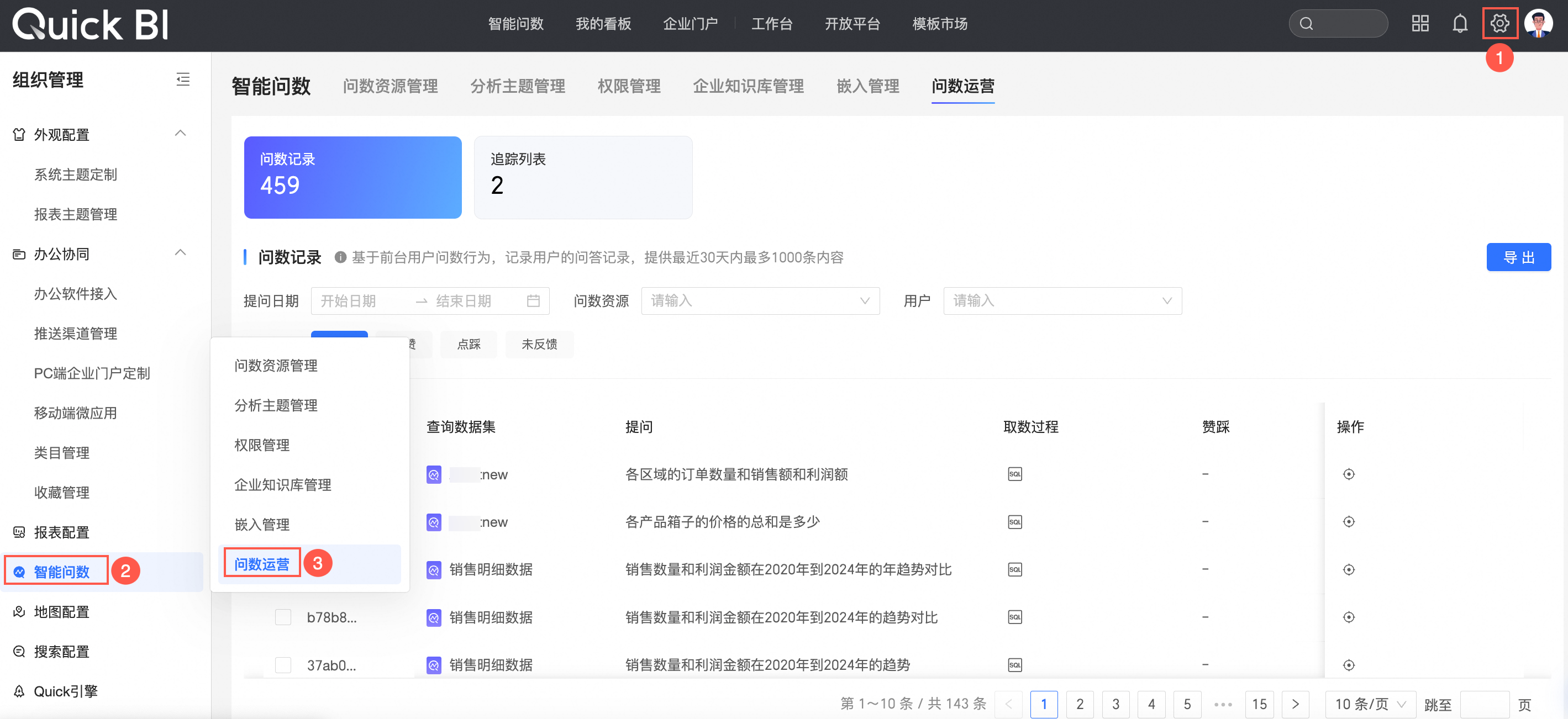Open 推送渠道管理 in the sidebar
This screenshot has width=1568, height=719.
tap(76, 334)
